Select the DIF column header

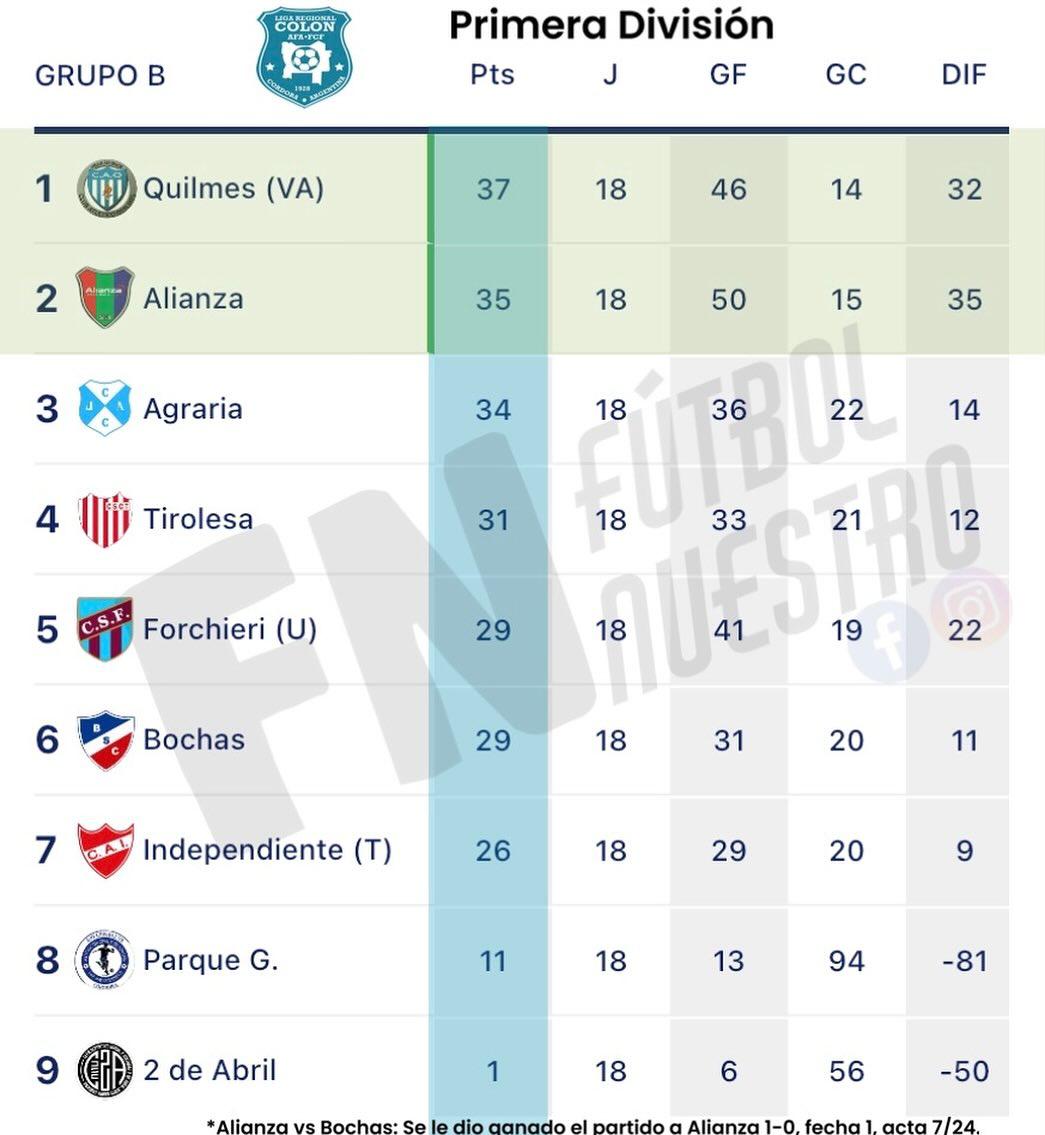click(x=964, y=75)
